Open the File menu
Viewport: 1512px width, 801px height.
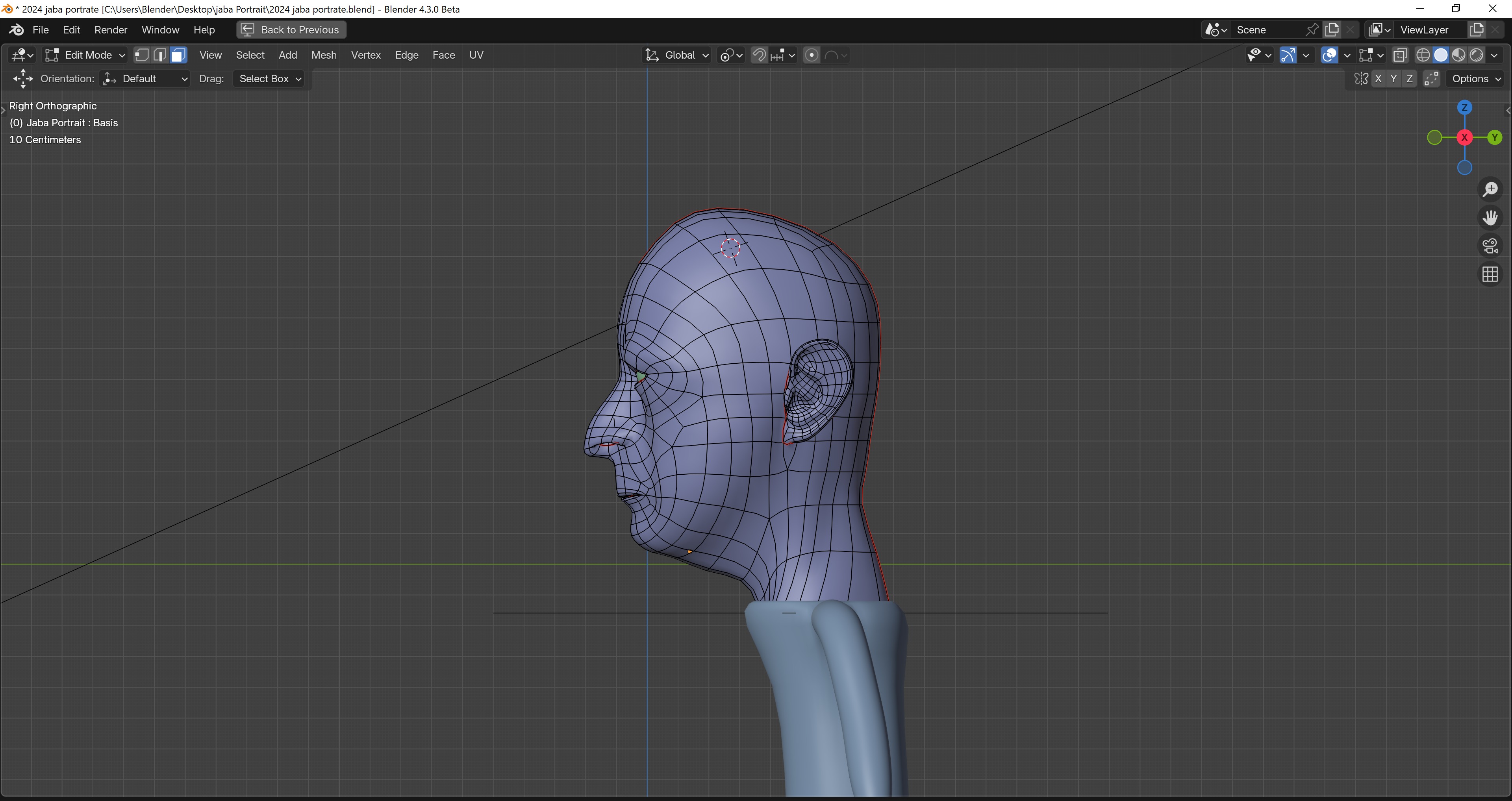pos(41,30)
